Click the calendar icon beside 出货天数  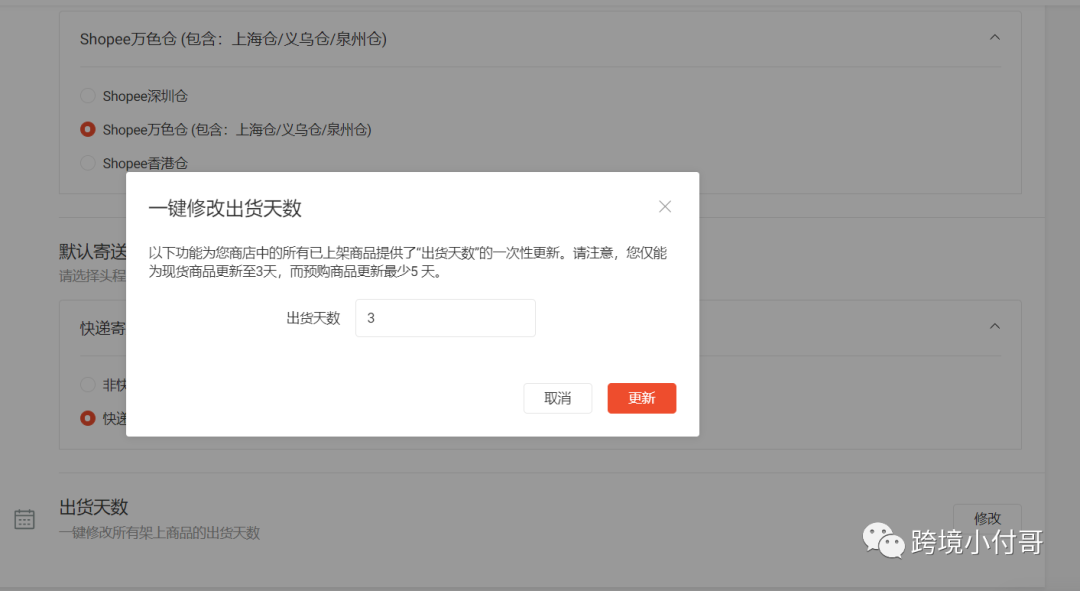click(x=24, y=519)
